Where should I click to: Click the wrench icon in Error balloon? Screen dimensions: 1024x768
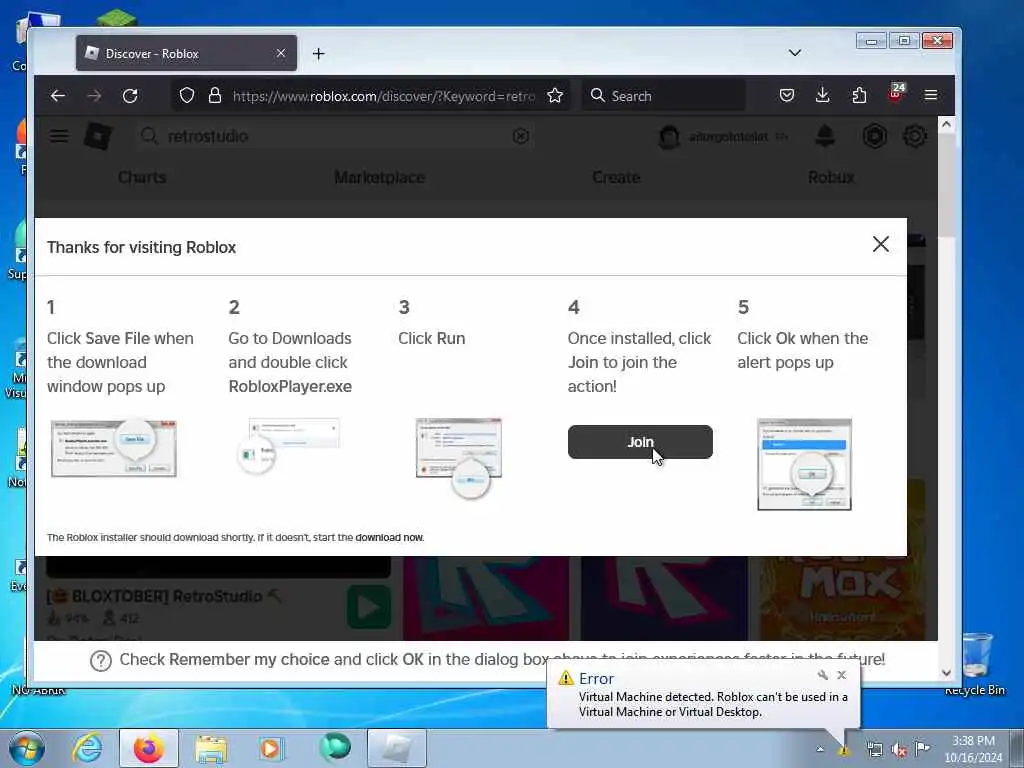823,675
